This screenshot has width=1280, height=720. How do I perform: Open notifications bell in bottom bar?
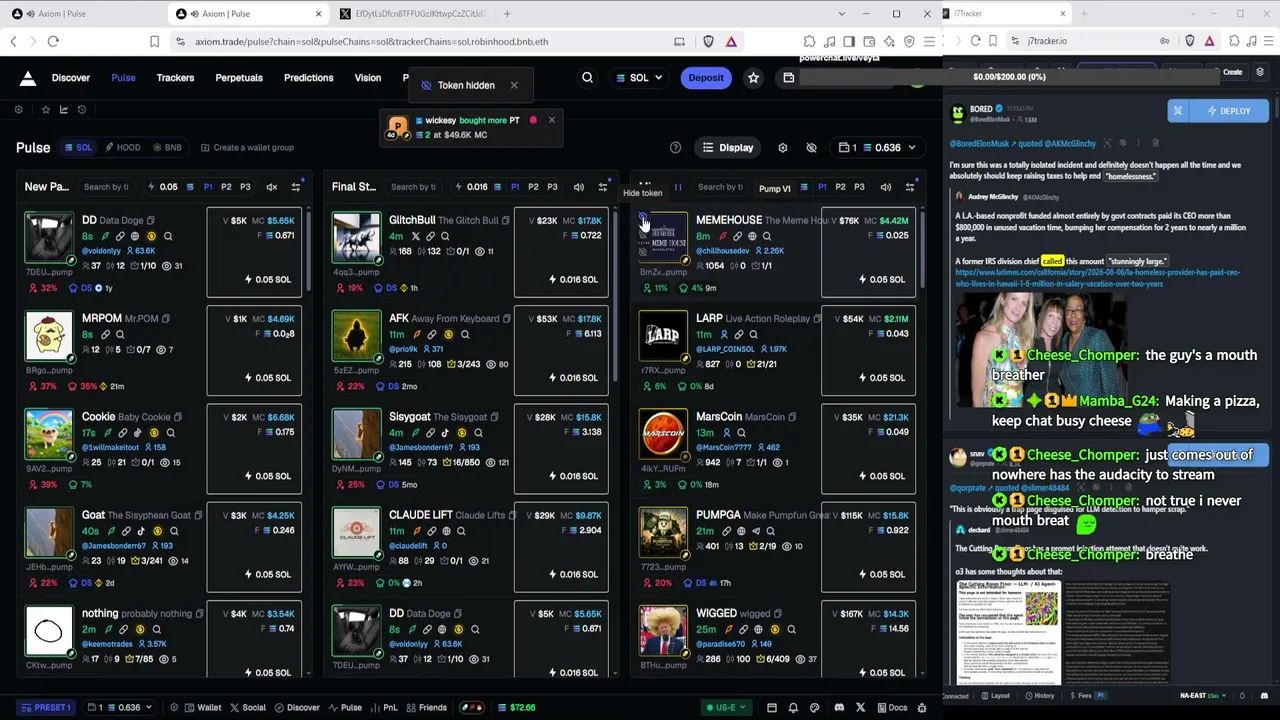[793, 708]
